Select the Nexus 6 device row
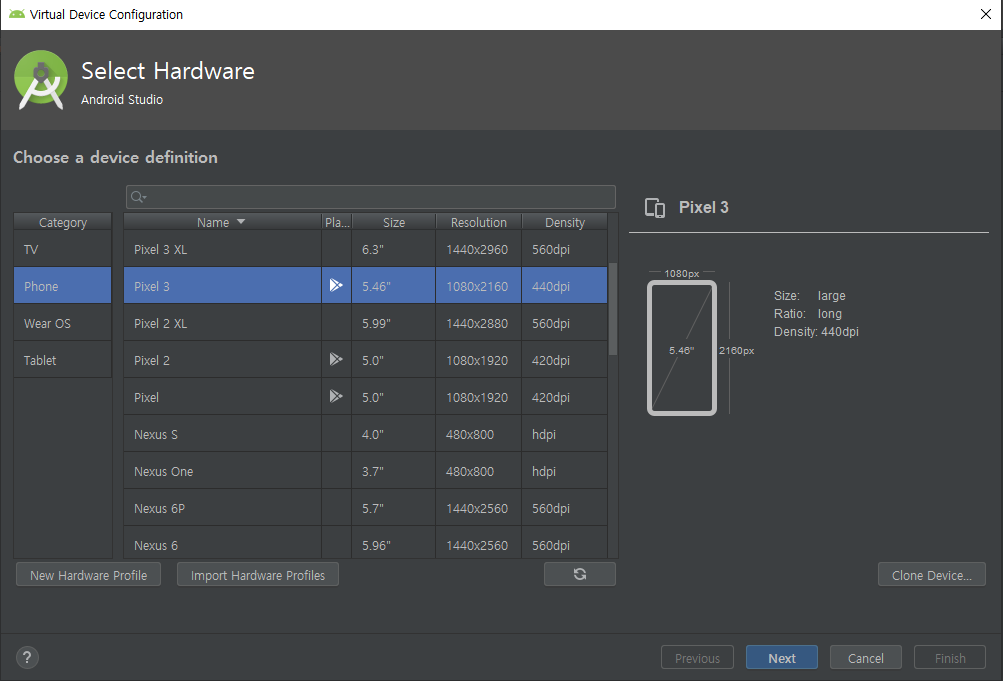 [x=365, y=544]
